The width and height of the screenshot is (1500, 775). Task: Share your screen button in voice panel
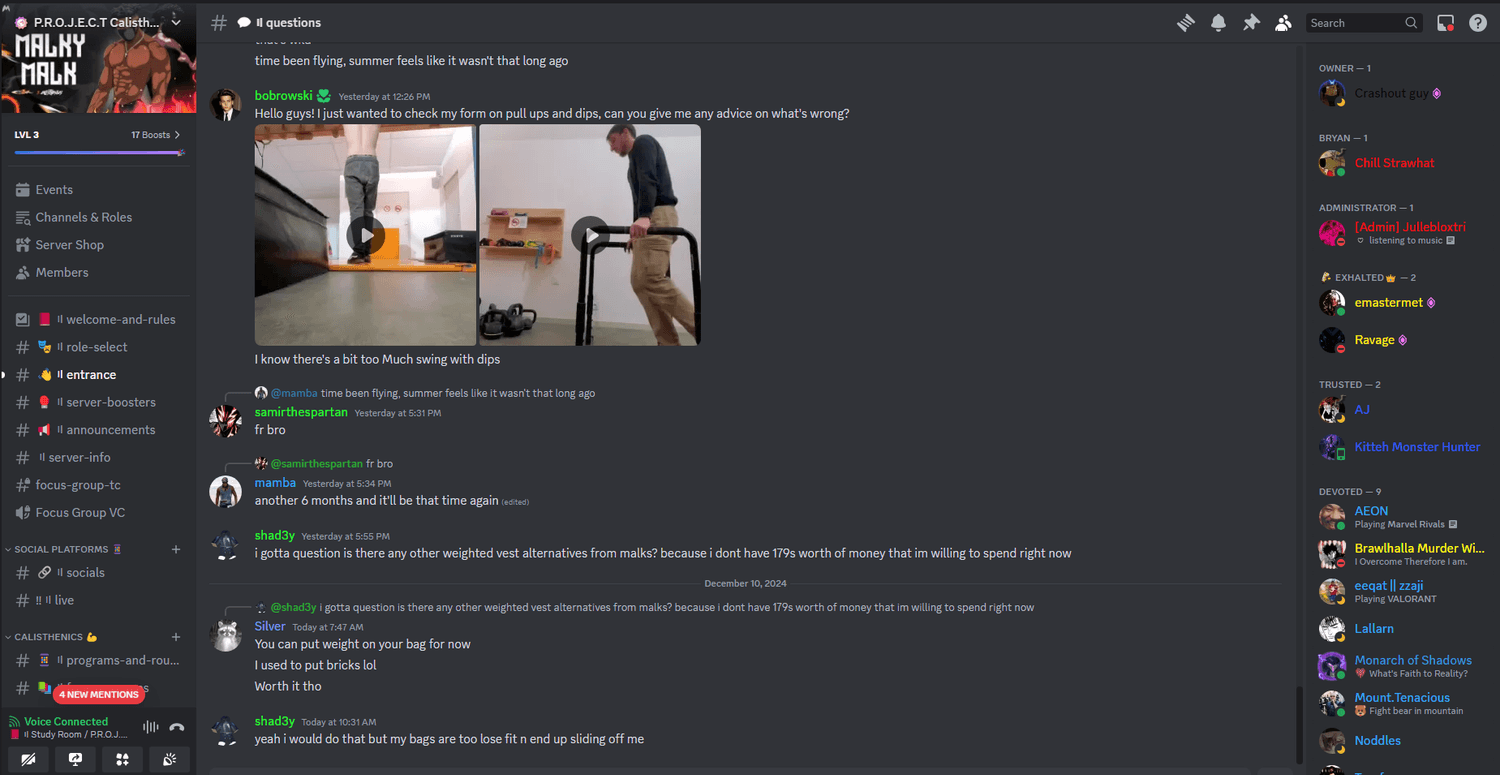(75, 759)
